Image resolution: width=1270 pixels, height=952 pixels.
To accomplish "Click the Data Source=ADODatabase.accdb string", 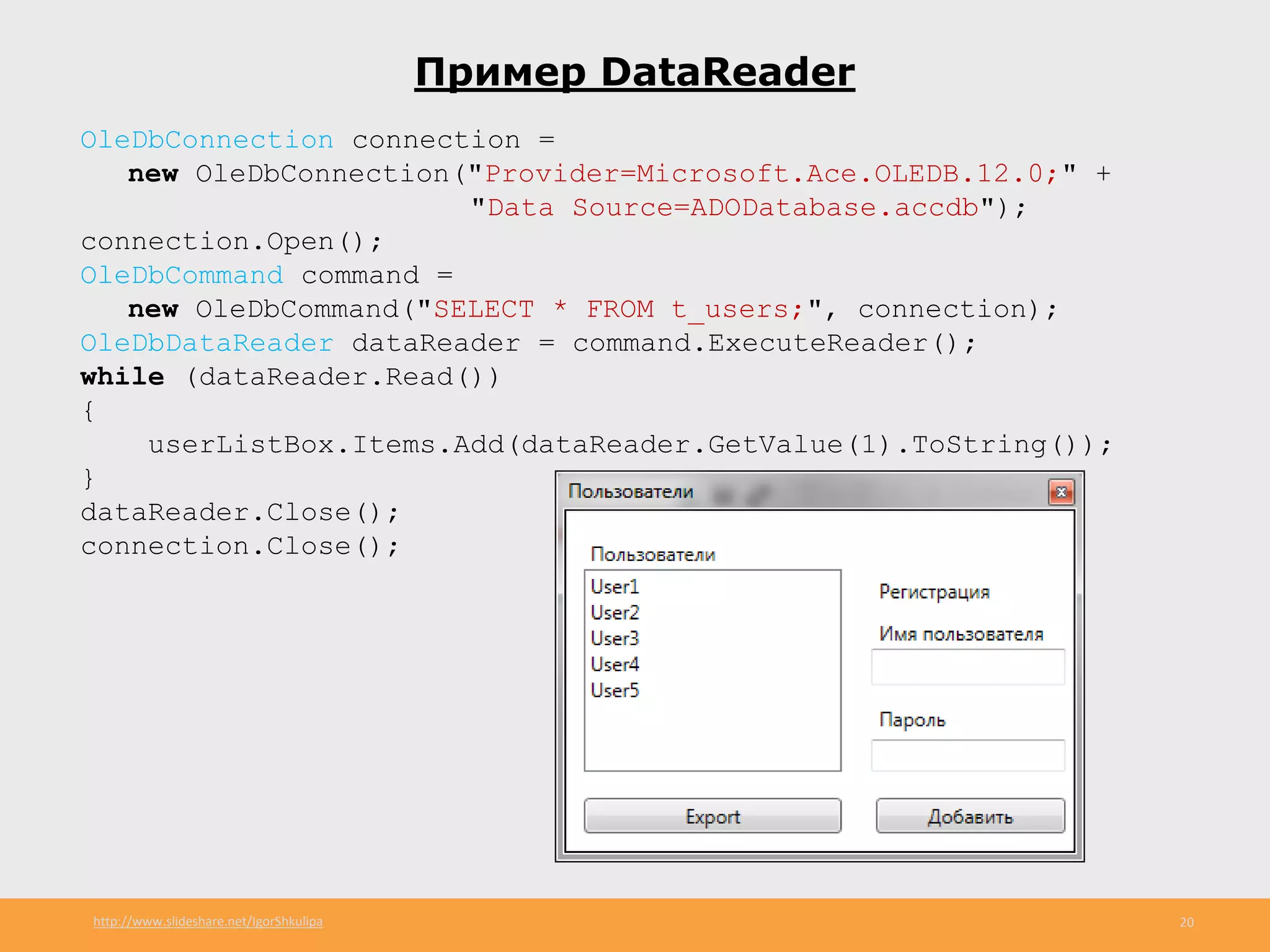I will point(732,208).
